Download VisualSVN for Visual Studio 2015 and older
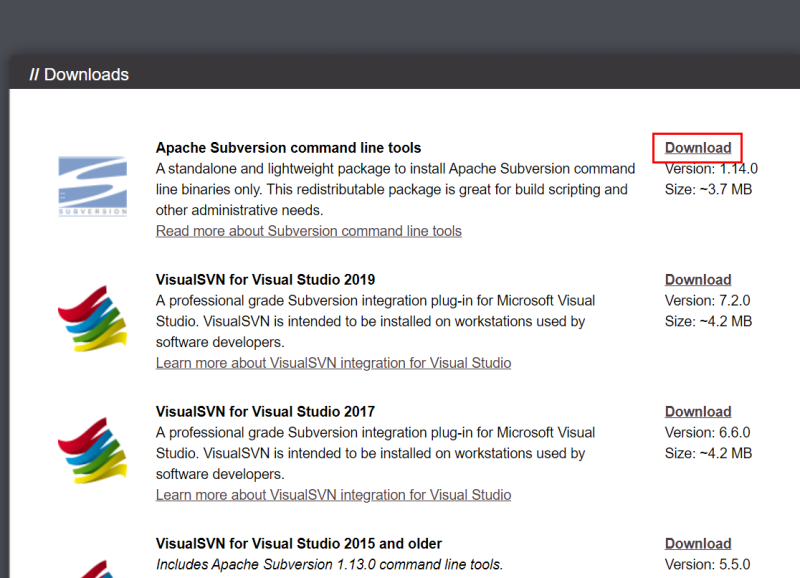Image resolution: width=800 pixels, height=578 pixels. (698, 544)
